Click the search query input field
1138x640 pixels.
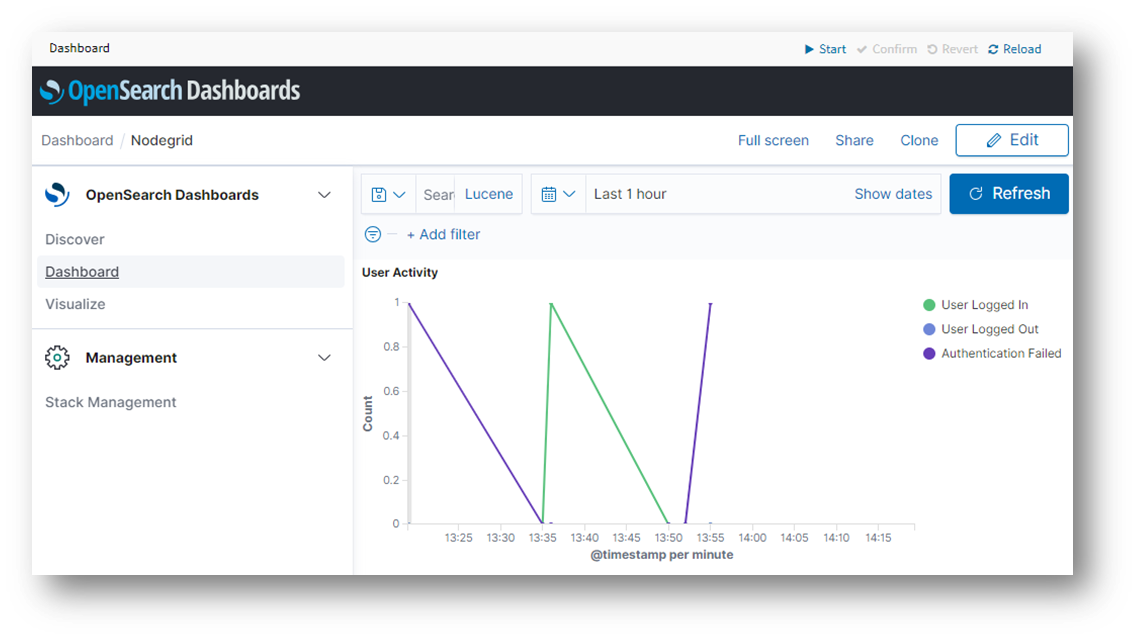click(436, 194)
